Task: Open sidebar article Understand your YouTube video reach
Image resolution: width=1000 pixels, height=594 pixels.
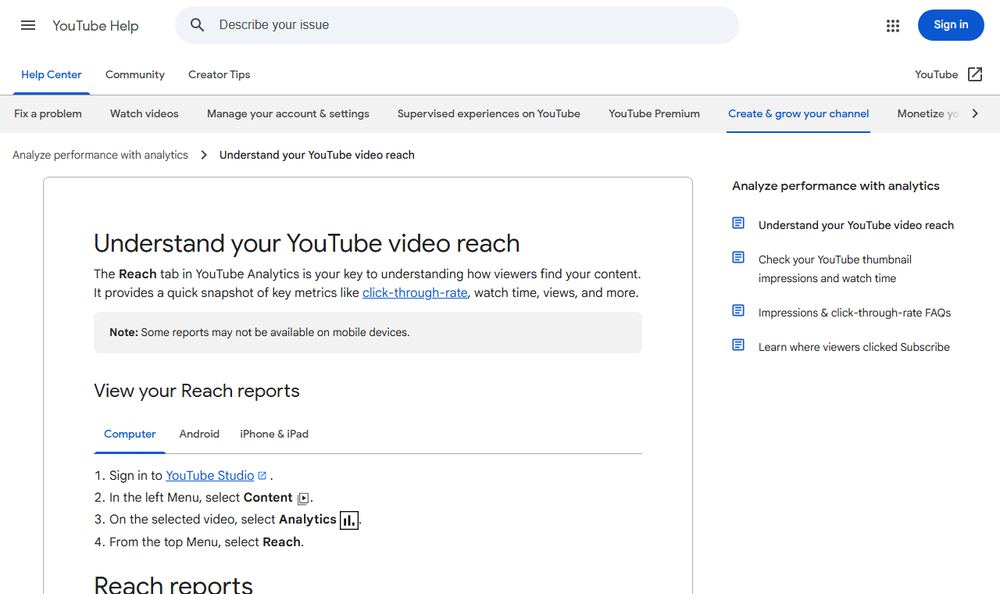Action: 856,225
